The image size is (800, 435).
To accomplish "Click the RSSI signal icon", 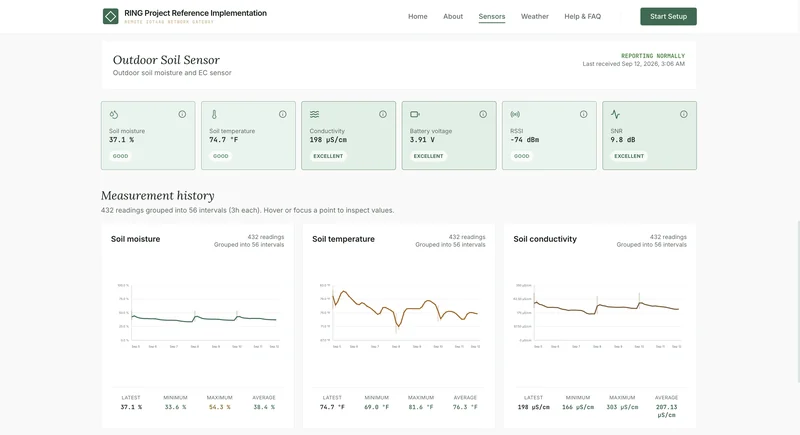I will pos(515,114).
